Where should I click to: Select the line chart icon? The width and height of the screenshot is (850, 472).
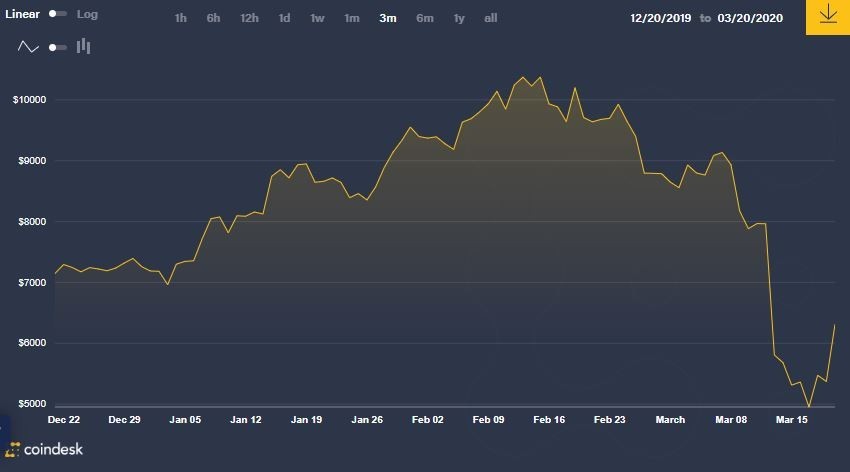(28, 47)
